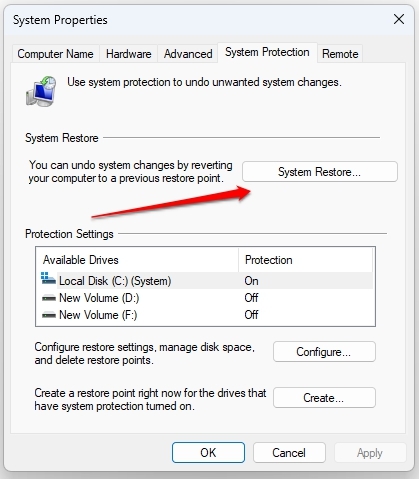419x479 pixels.
Task: Launch System Restore... wizard button
Action: 320,172
